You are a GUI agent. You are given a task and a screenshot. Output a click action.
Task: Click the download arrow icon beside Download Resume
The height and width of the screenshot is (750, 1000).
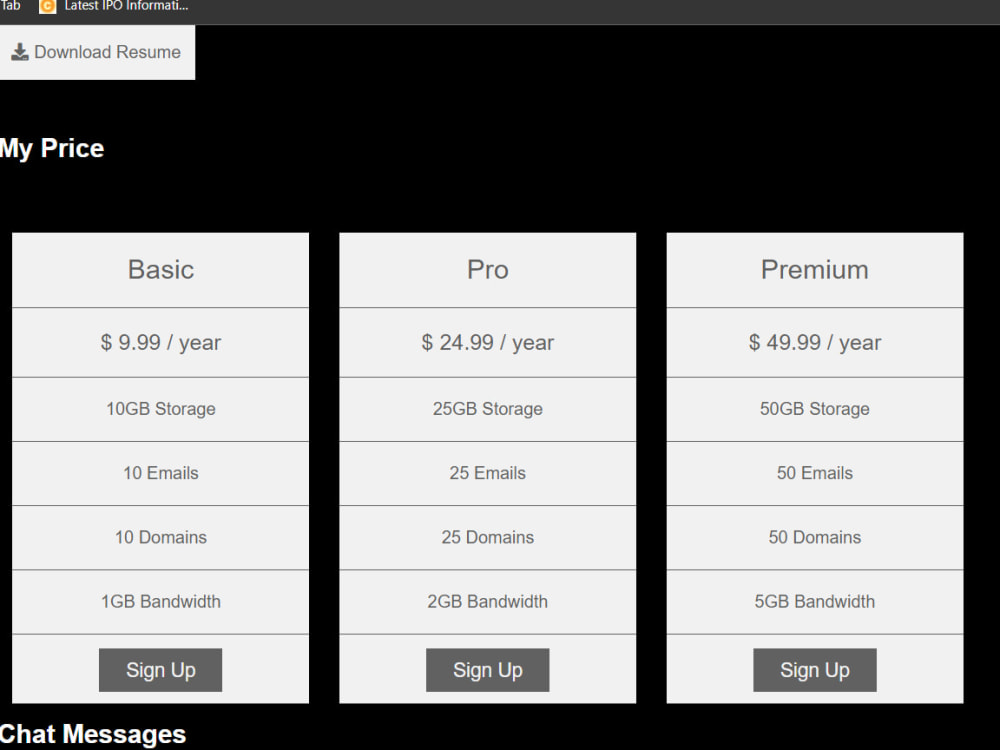20,52
